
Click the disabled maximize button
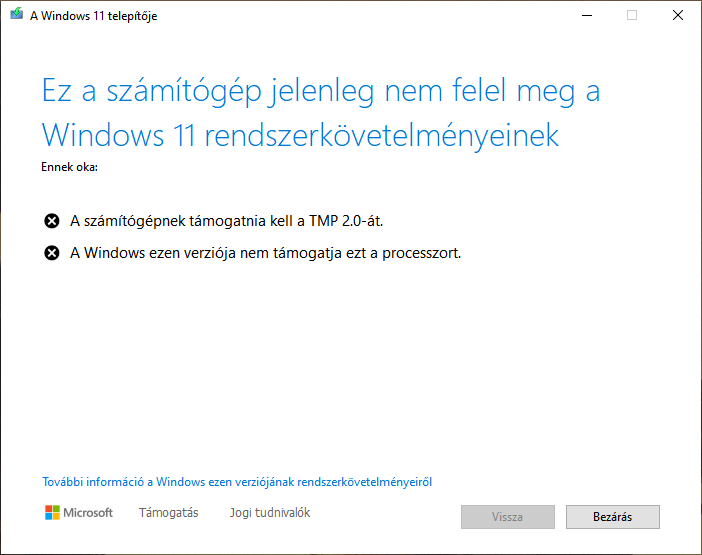[x=632, y=15]
